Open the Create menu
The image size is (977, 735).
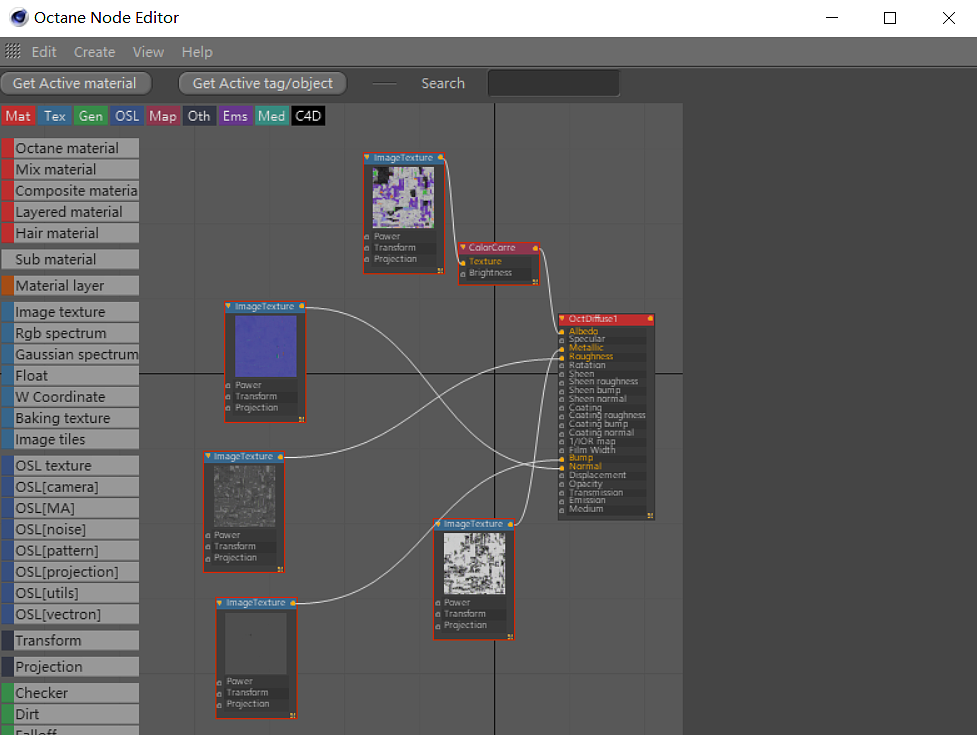coord(94,52)
